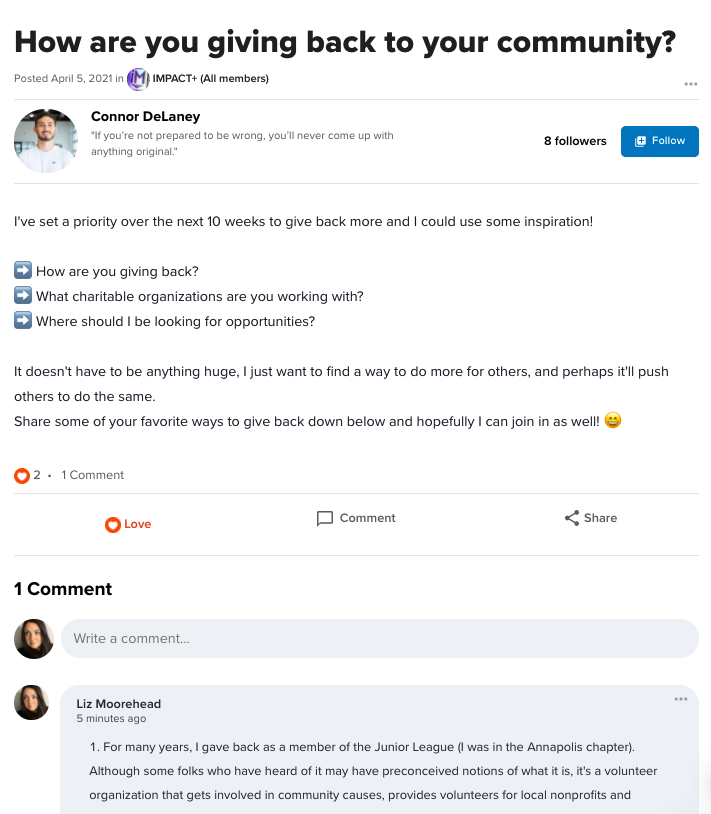Image resolution: width=711 pixels, height=814 pixels.
Task: Click the plus icon in Follow button
Action: click(641, 141)
